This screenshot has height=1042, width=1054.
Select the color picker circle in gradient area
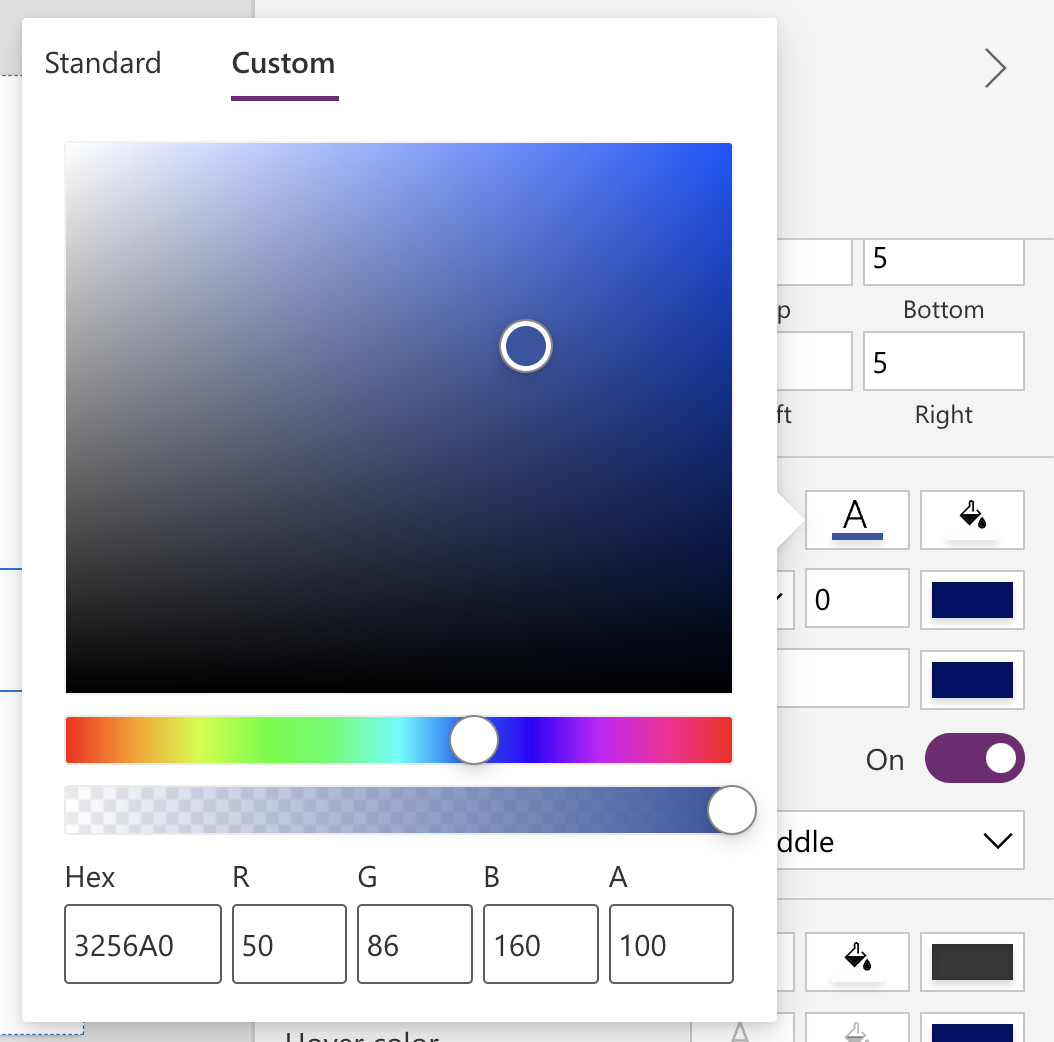click(525, 345)
